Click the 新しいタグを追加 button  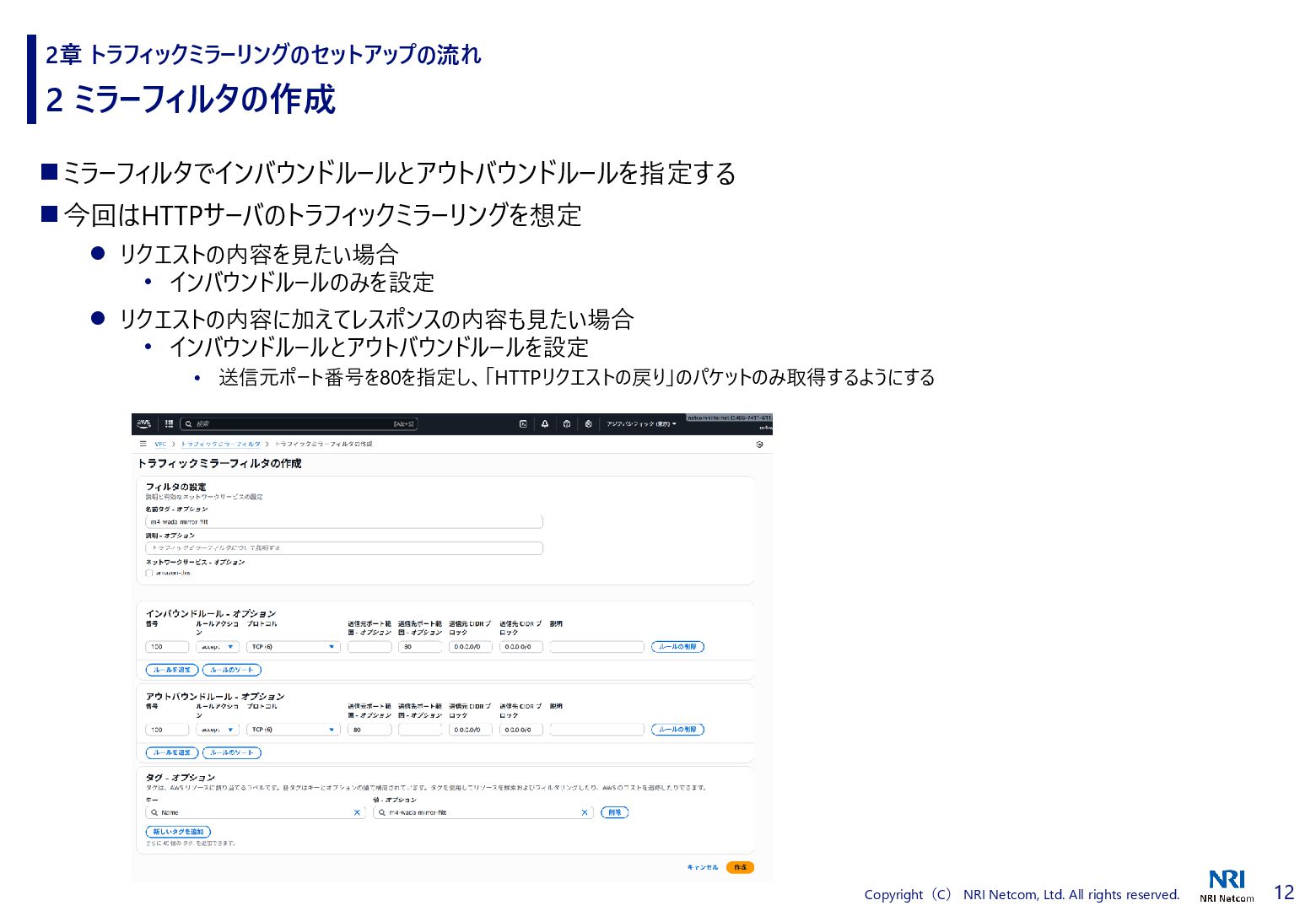click(x=178, y=832)
